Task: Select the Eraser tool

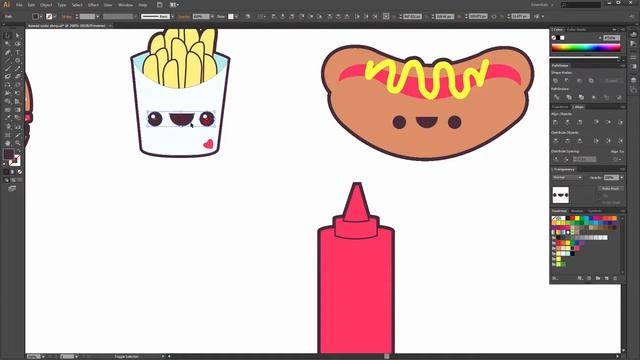Action: (x=18, y=76)
